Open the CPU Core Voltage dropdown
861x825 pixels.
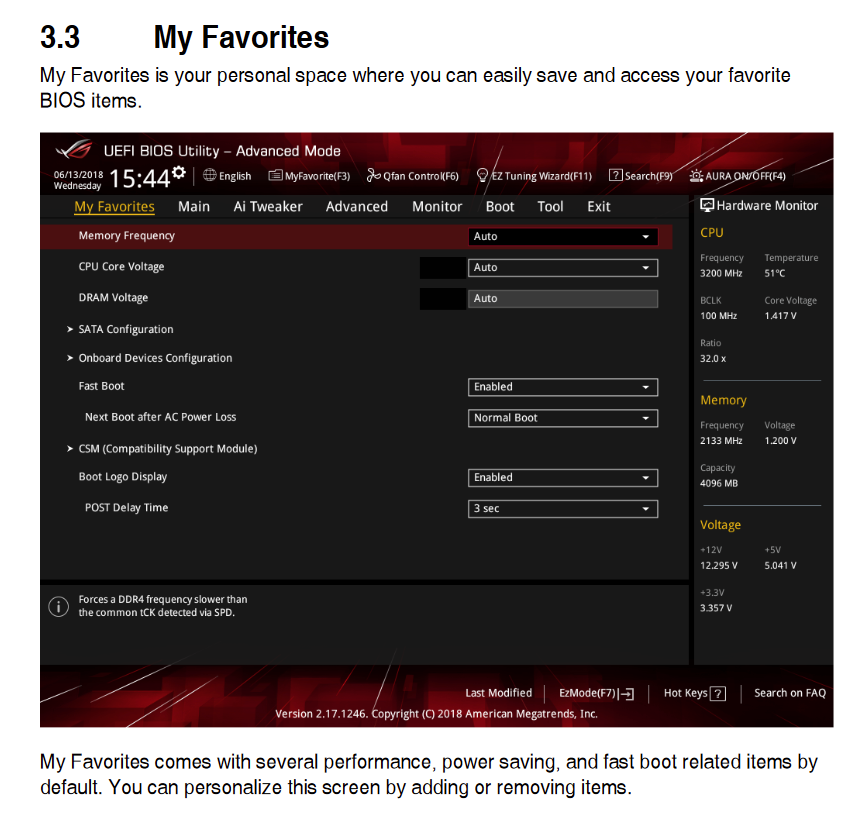(x=563, y=267)
